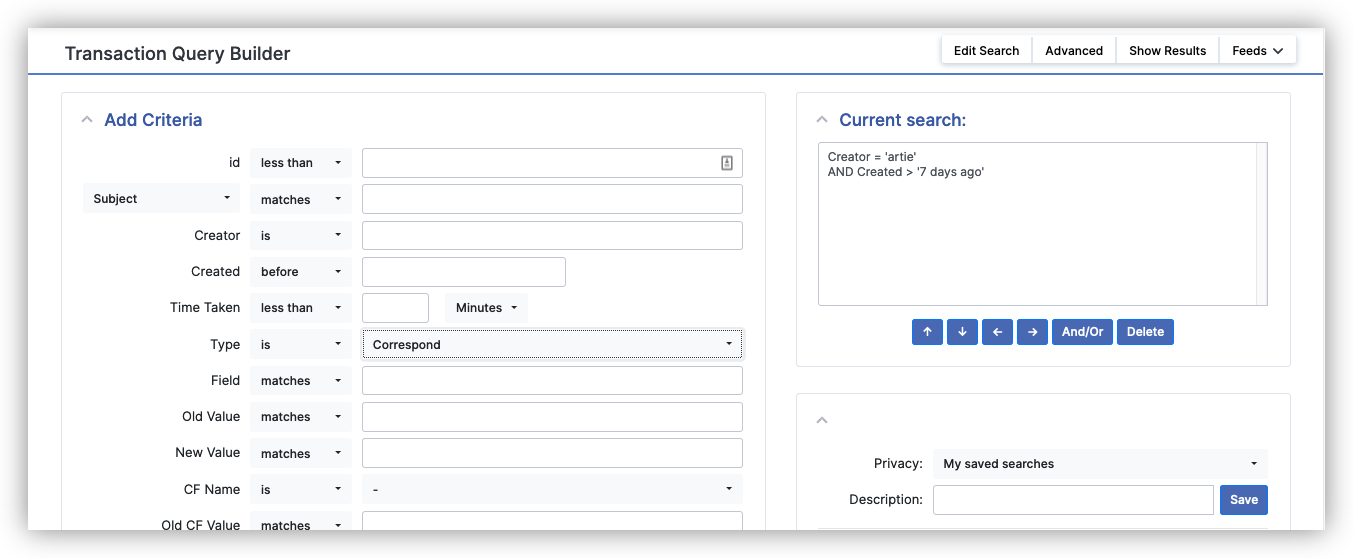This screenshot has height=558, width=1353.
Task: Click the move up arrow button
Action: click(x=927, y=332)
